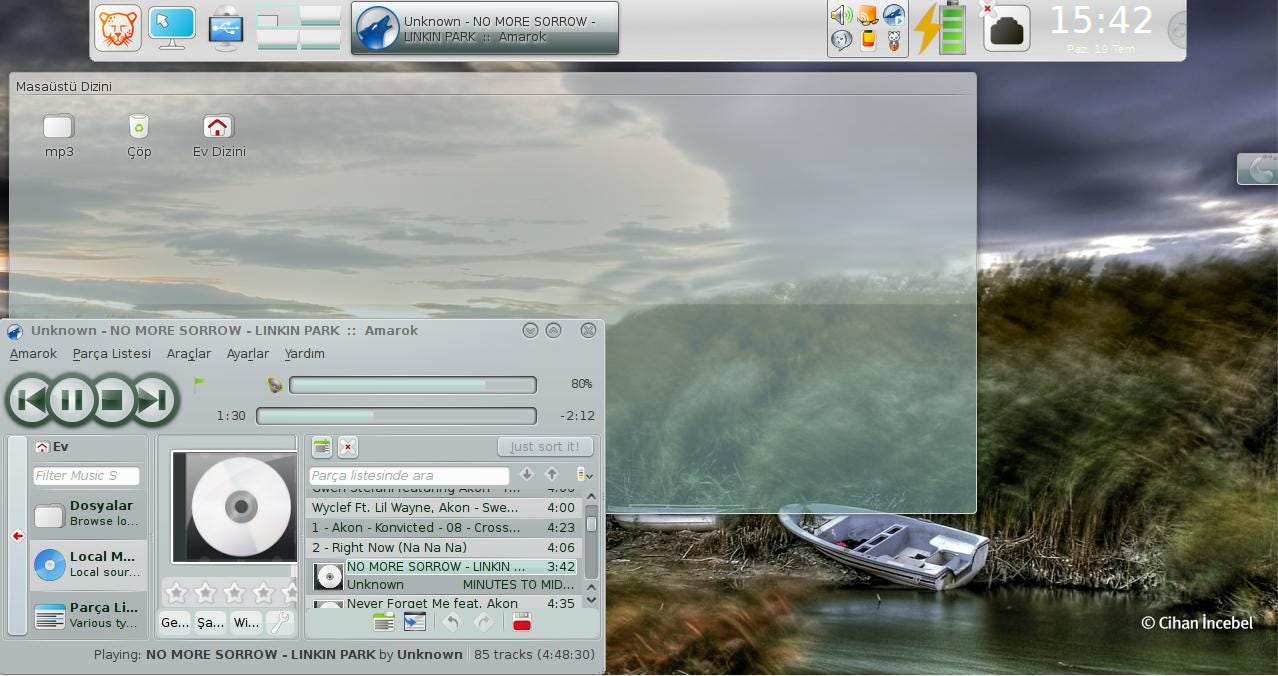Open the battery power status icon
This screenshot has width=1278, height=676.
(940, 28)
